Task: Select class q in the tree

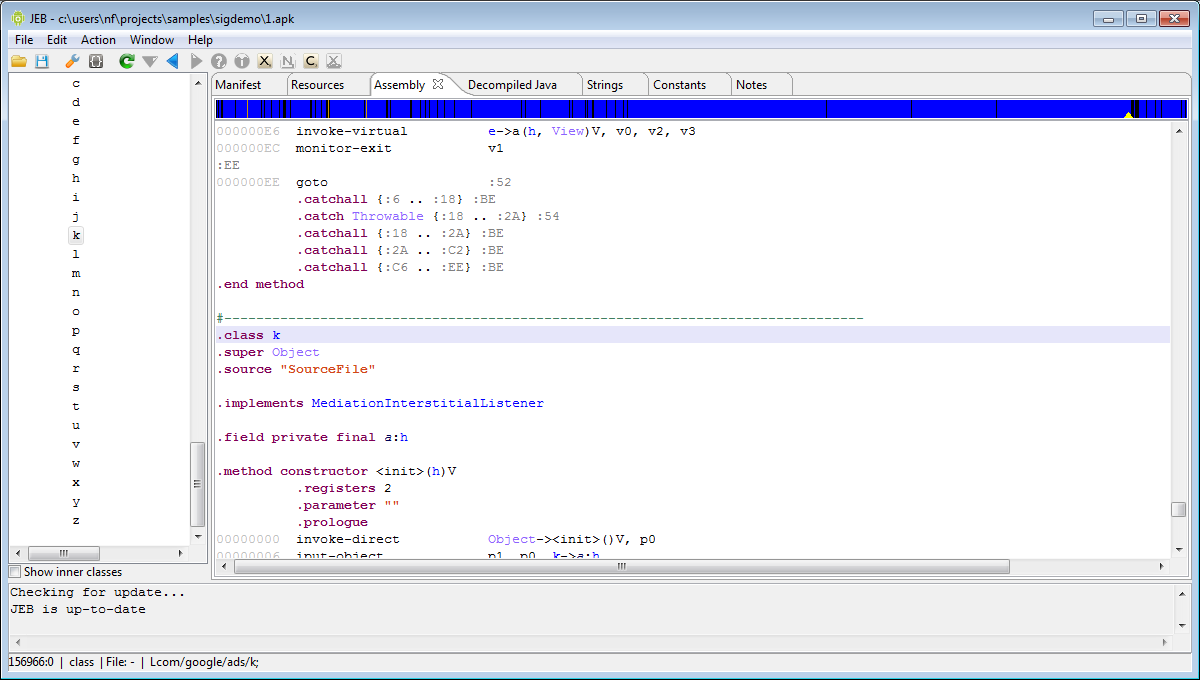Action: (76, 350)
